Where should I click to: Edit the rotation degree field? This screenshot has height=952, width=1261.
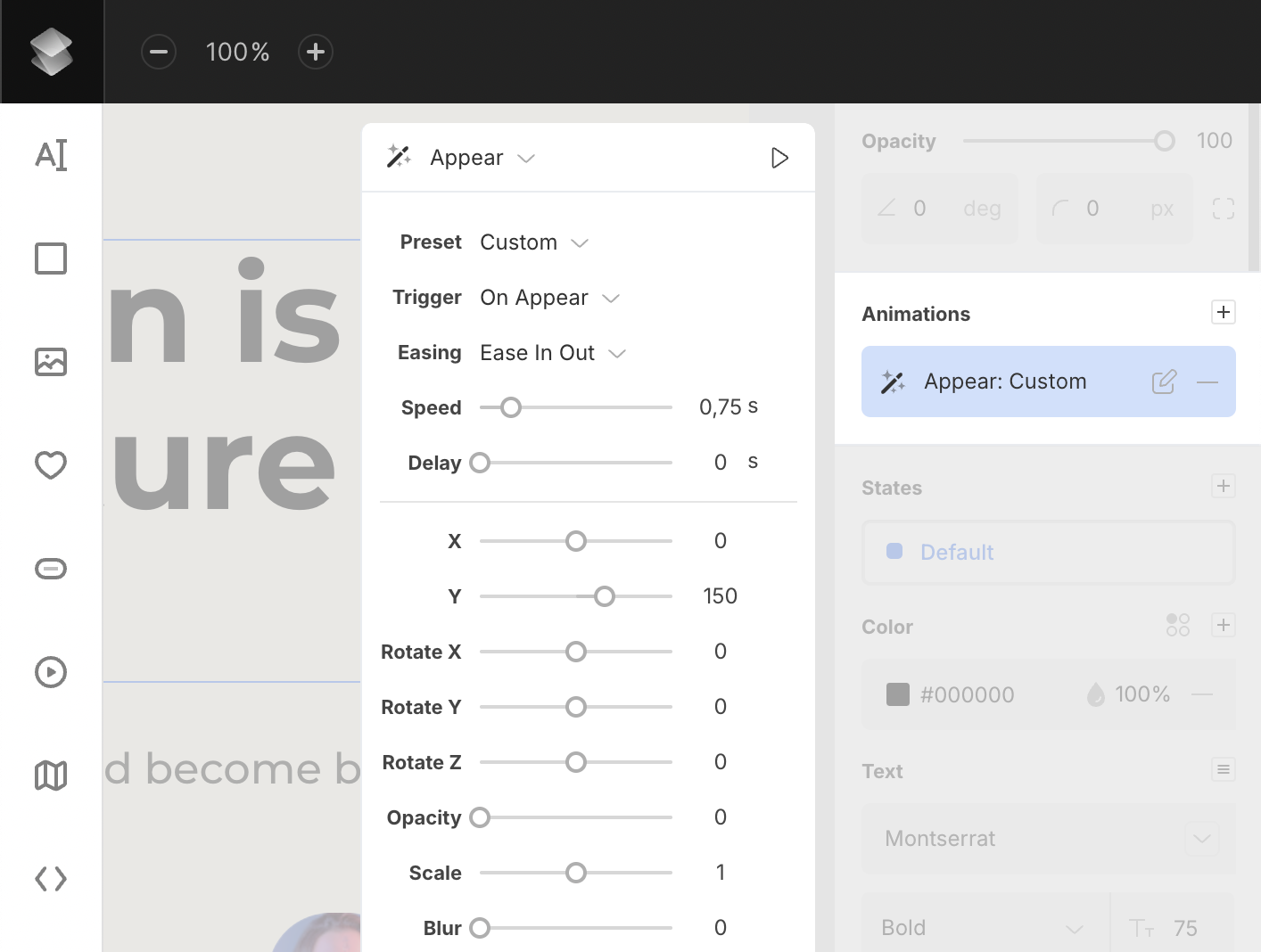point(940,209)
